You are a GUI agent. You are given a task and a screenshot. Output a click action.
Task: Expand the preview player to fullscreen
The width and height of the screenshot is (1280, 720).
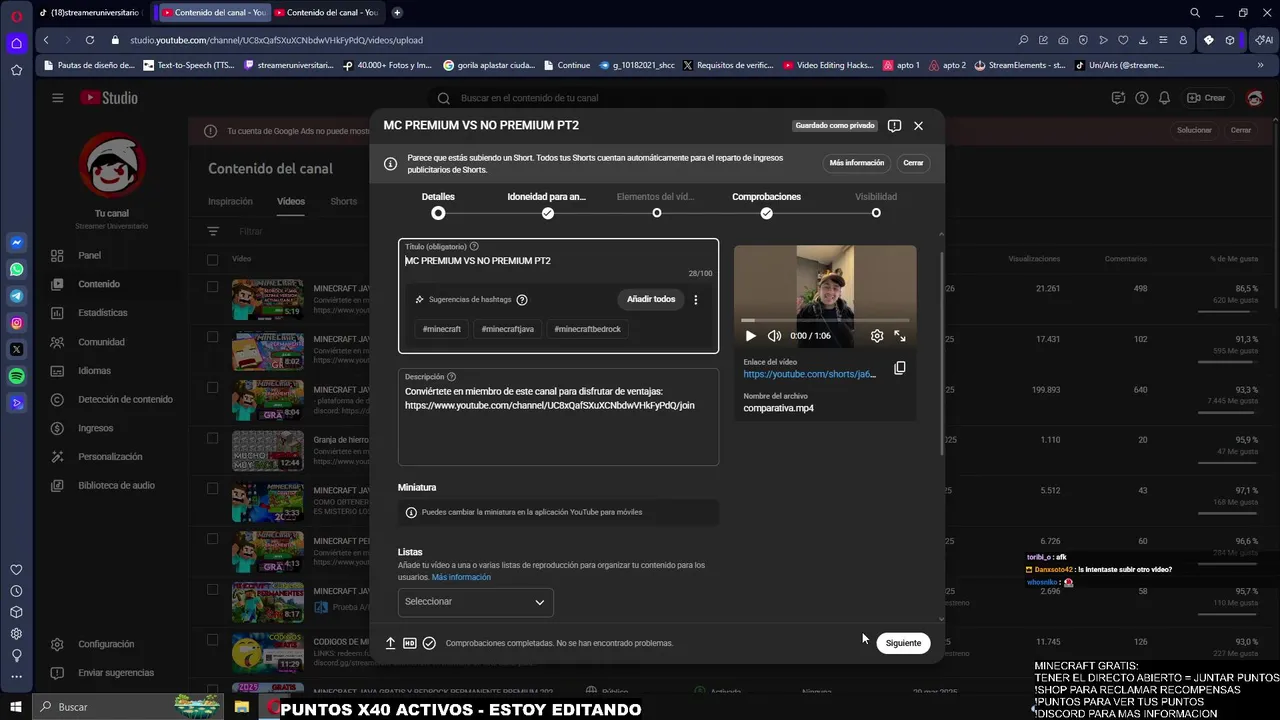tap(900, 336)
